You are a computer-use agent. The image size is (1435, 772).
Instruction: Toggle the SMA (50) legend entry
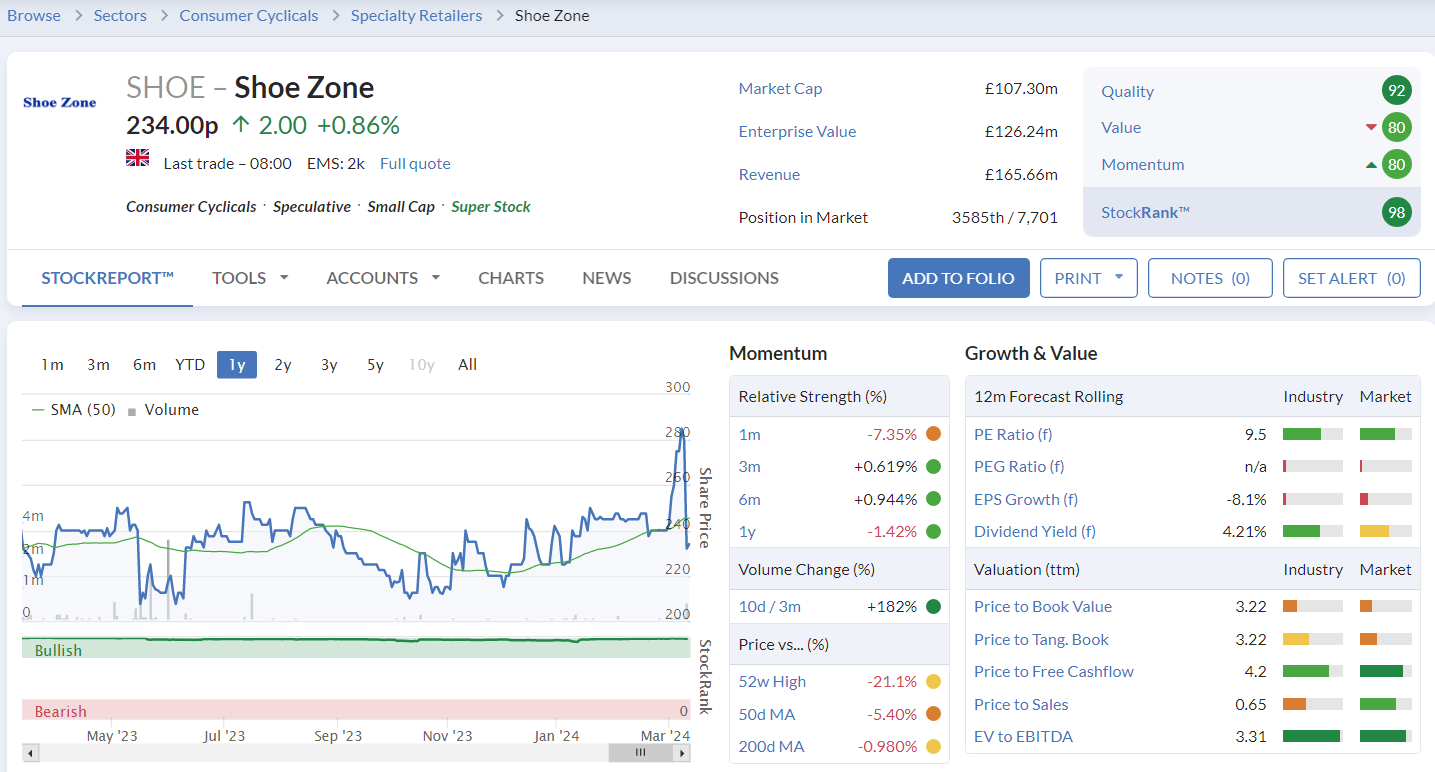pos(72,410)
